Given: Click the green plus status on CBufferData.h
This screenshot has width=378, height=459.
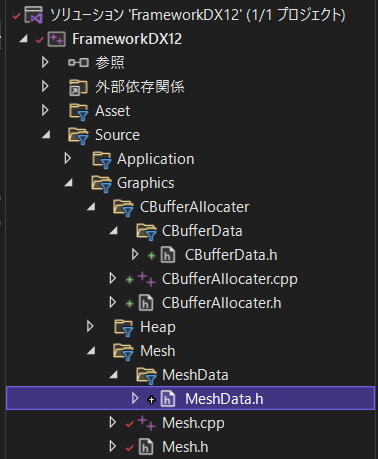Looking at the screenshot, I should pos(151,256).
